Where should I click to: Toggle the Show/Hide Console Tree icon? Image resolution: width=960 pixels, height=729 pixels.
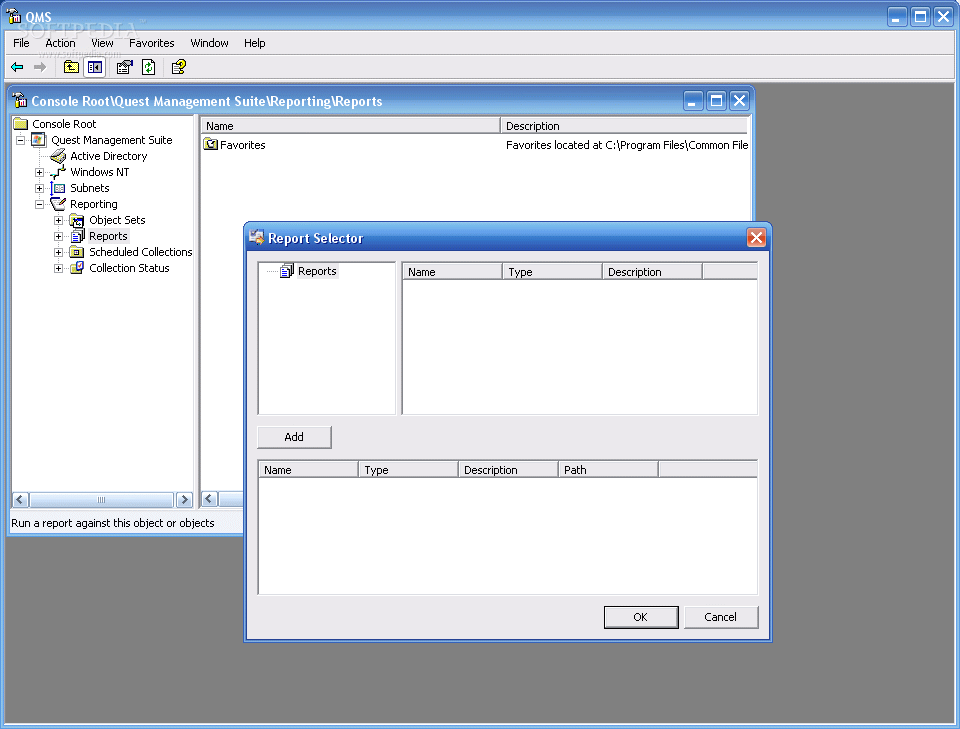(95, 67)
